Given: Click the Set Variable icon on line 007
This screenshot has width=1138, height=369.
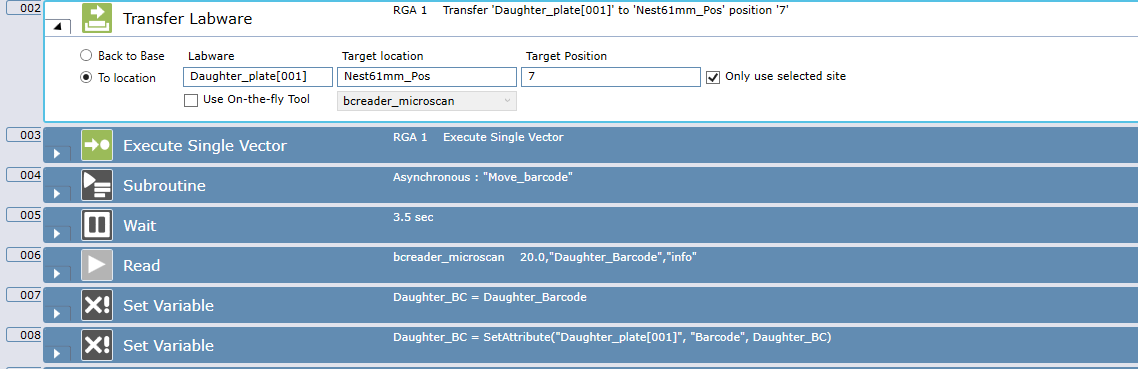Looking at the screenshot, I should coord(97,305).
